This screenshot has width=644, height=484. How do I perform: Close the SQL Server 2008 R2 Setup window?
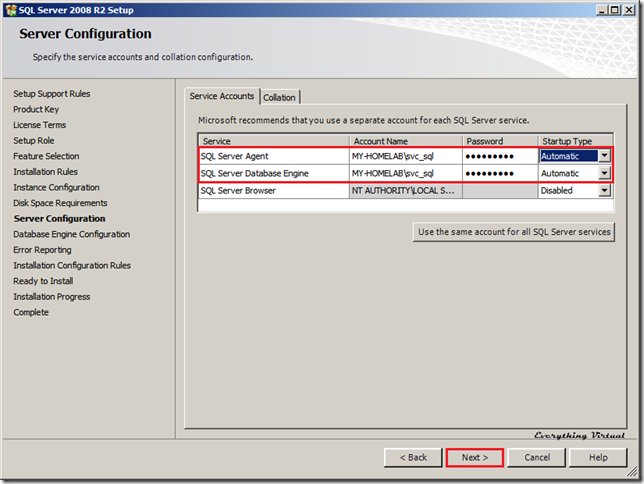pos(629,10)
